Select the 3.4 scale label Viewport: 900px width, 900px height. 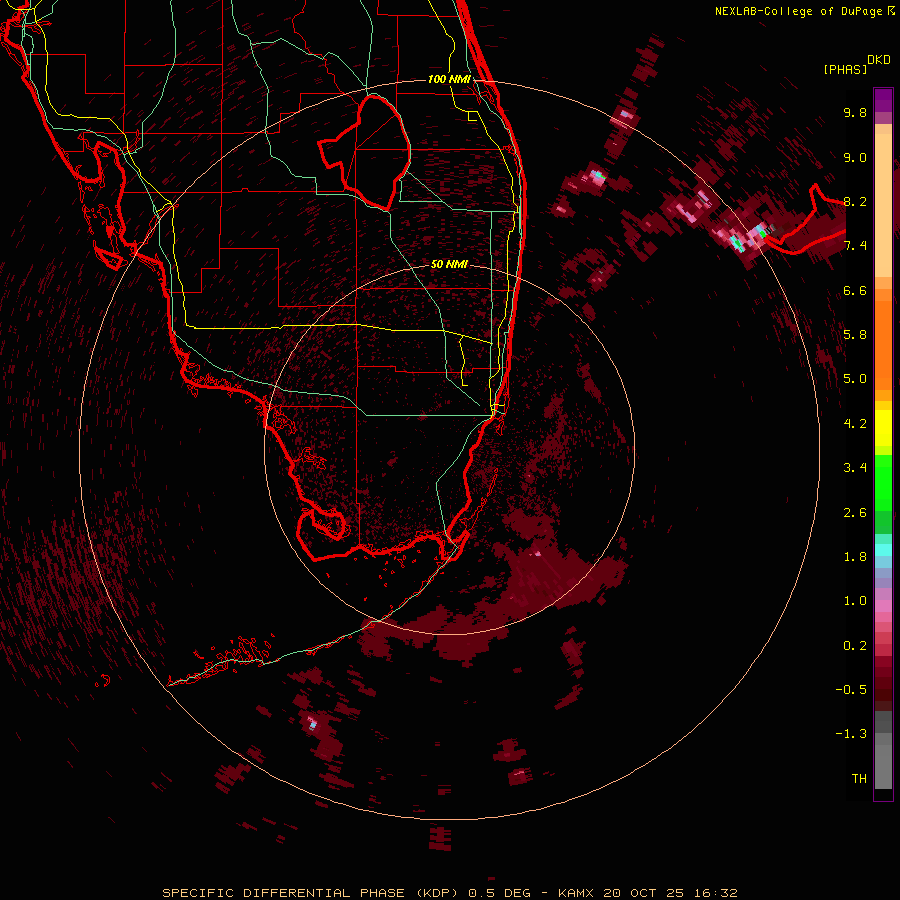click(855, 468)
